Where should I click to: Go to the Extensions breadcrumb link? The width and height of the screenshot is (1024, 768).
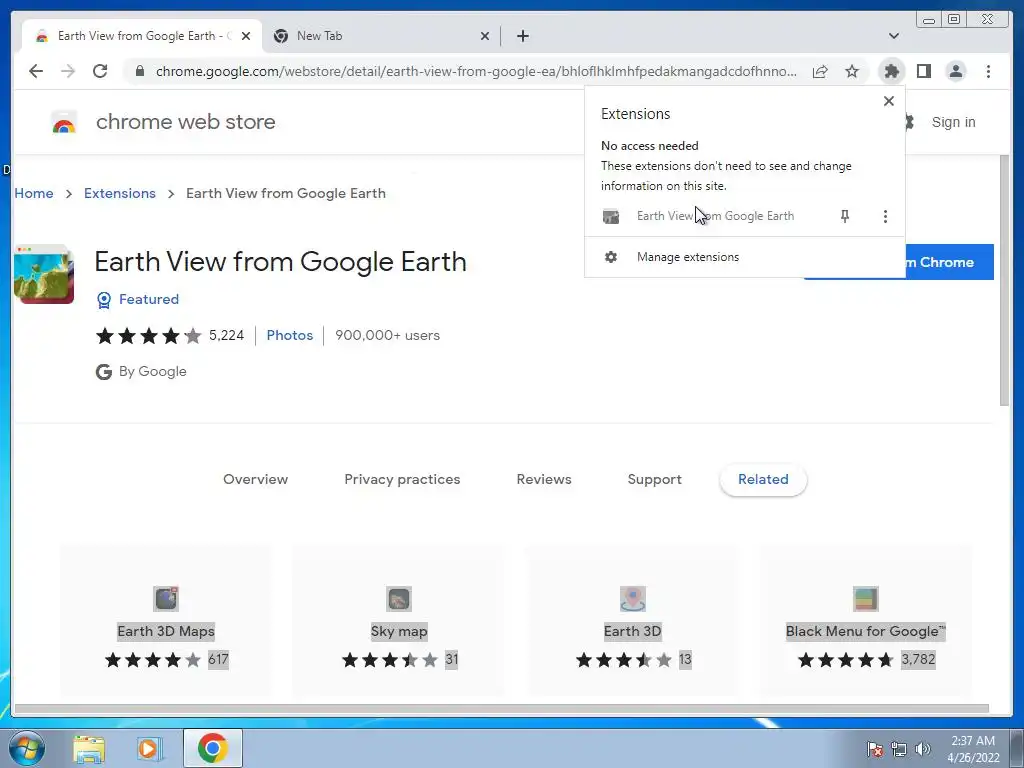pyautogui.click(x=120, y=193)
